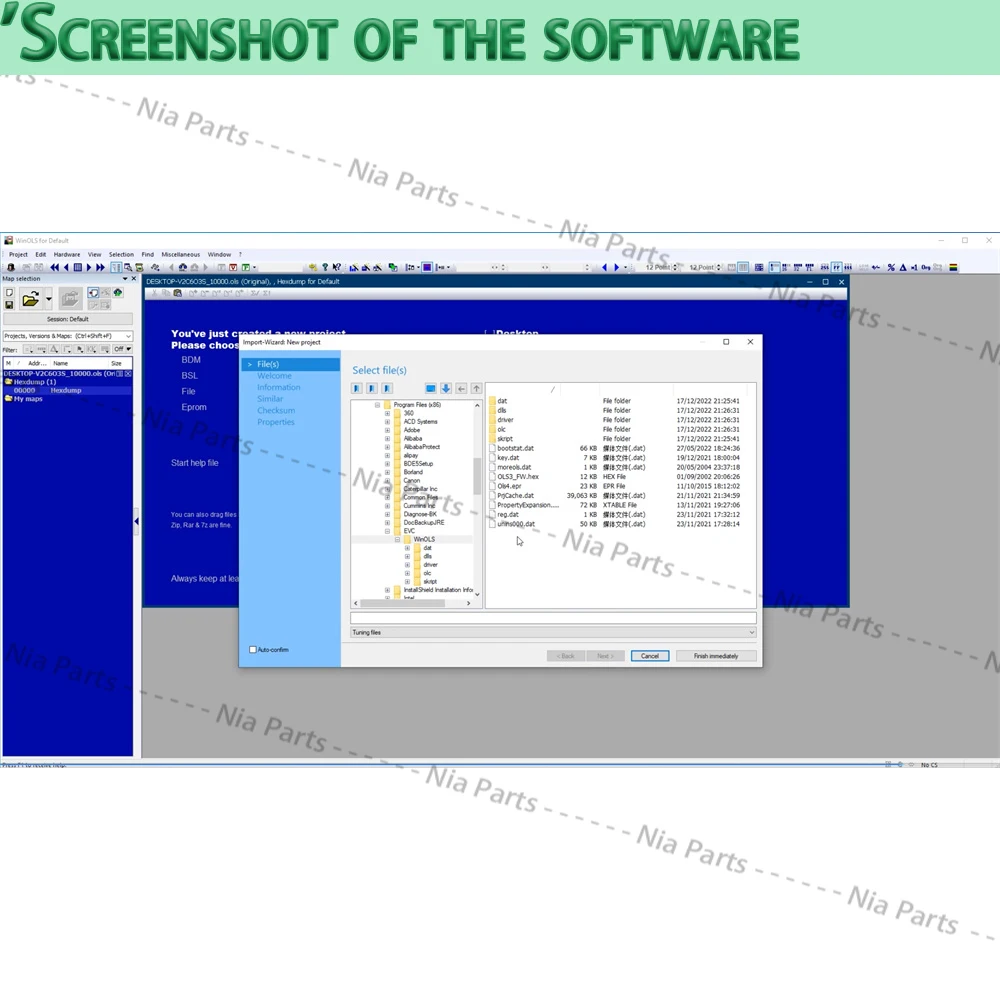The width and height of the screenshot is (1000, 1000).
Task: Select the File(s) step in the wizard sidebar
Action: coord(291,364)
